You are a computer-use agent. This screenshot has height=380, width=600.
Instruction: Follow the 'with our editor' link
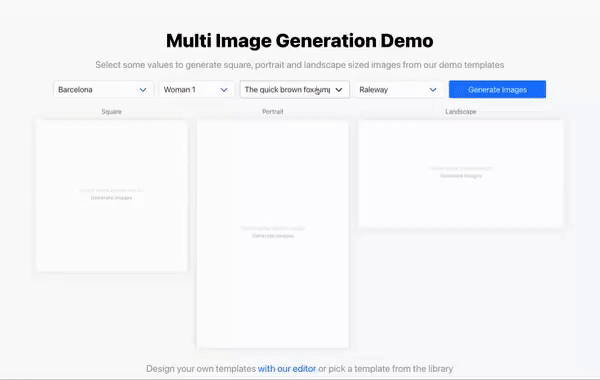(287, 369)
